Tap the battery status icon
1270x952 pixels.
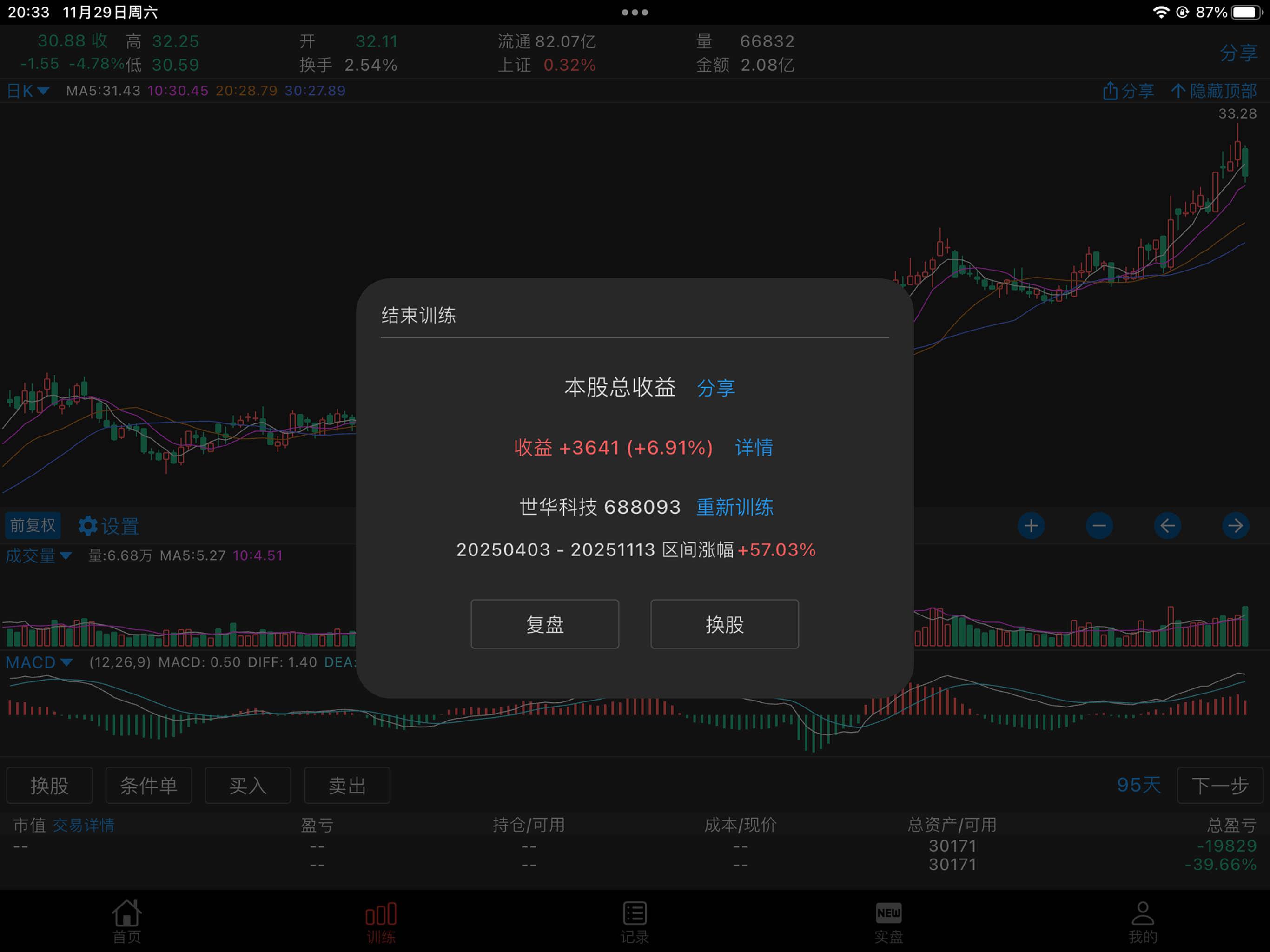(x=1248, y=12)
